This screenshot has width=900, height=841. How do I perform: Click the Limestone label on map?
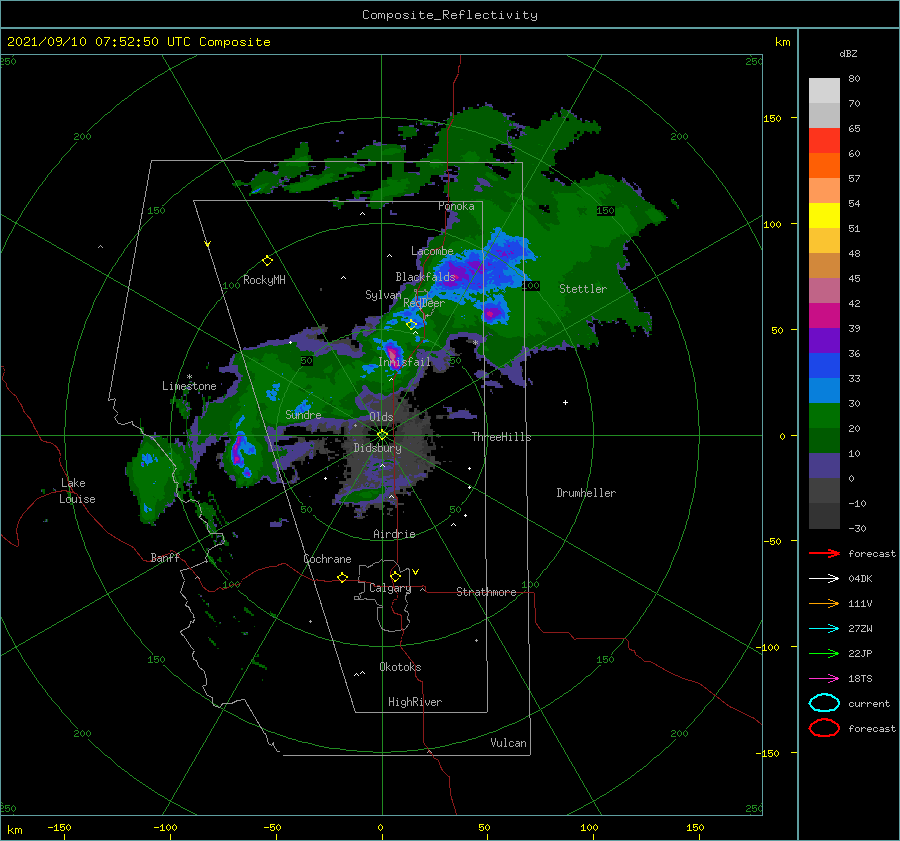(189, 386)
